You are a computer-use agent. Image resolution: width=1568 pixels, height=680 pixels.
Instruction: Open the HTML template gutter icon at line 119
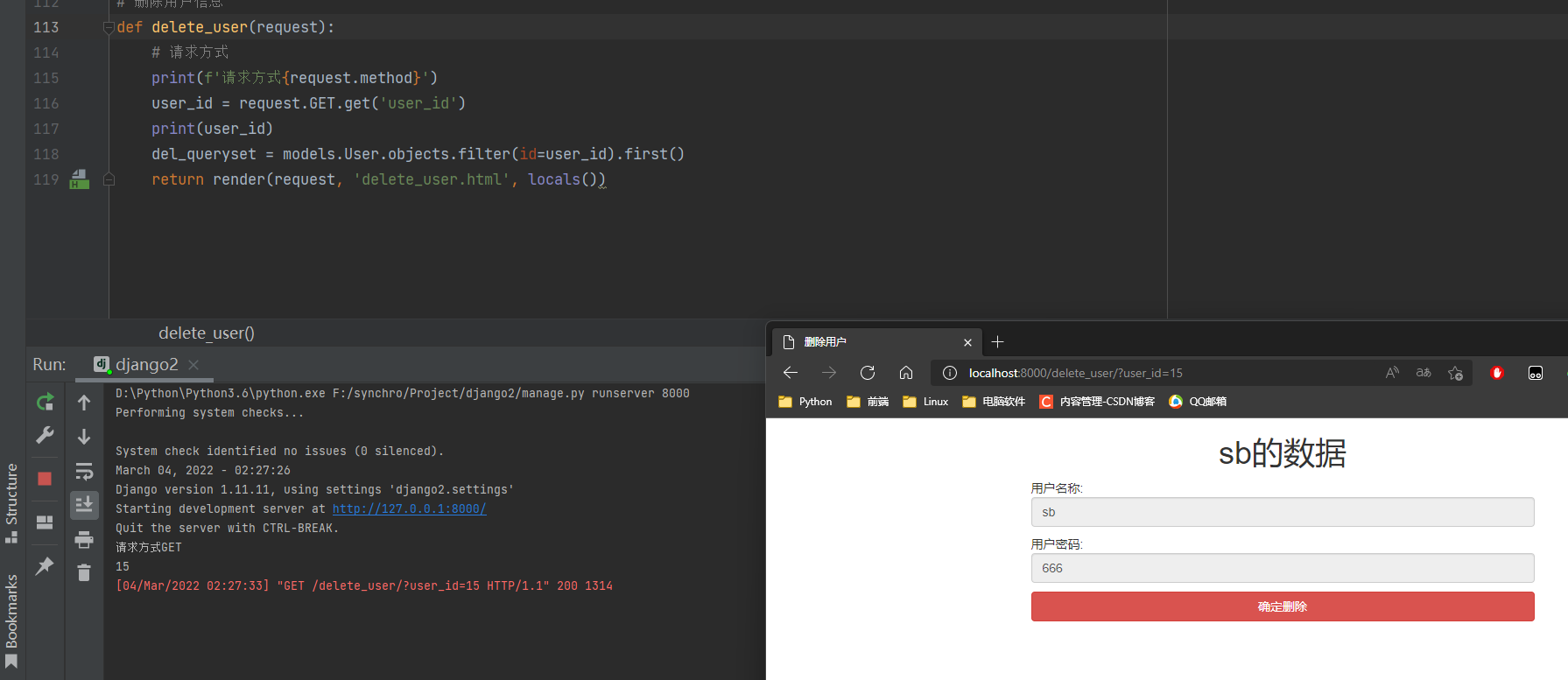[x=80, y=179]
